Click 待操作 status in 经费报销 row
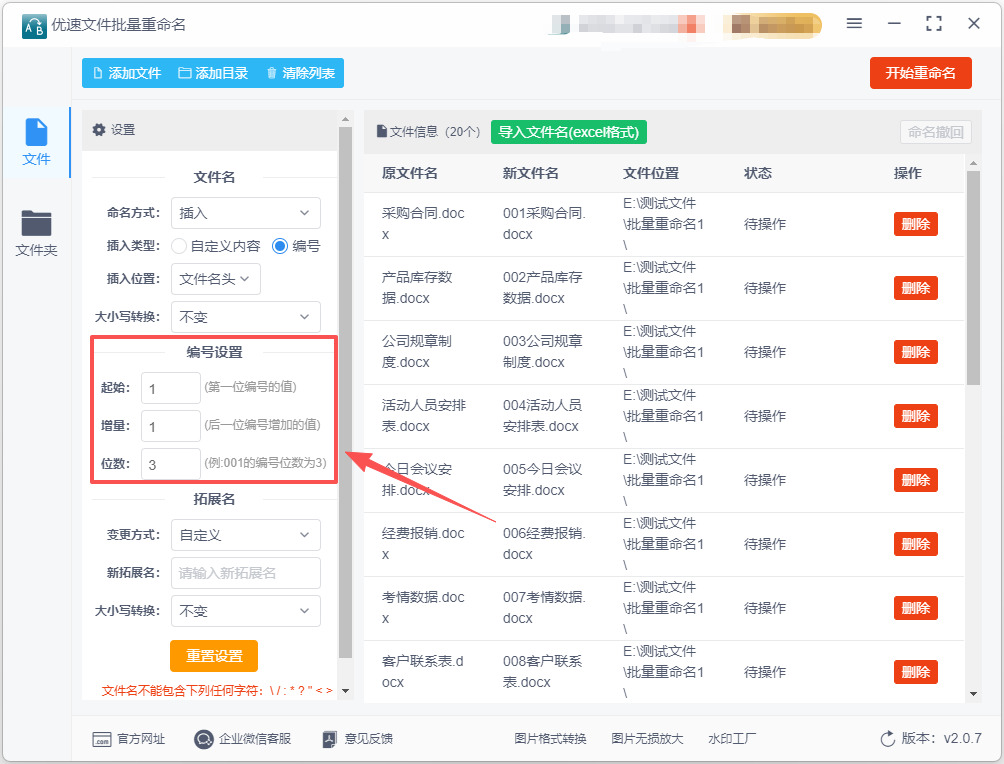 click(765, 544)
